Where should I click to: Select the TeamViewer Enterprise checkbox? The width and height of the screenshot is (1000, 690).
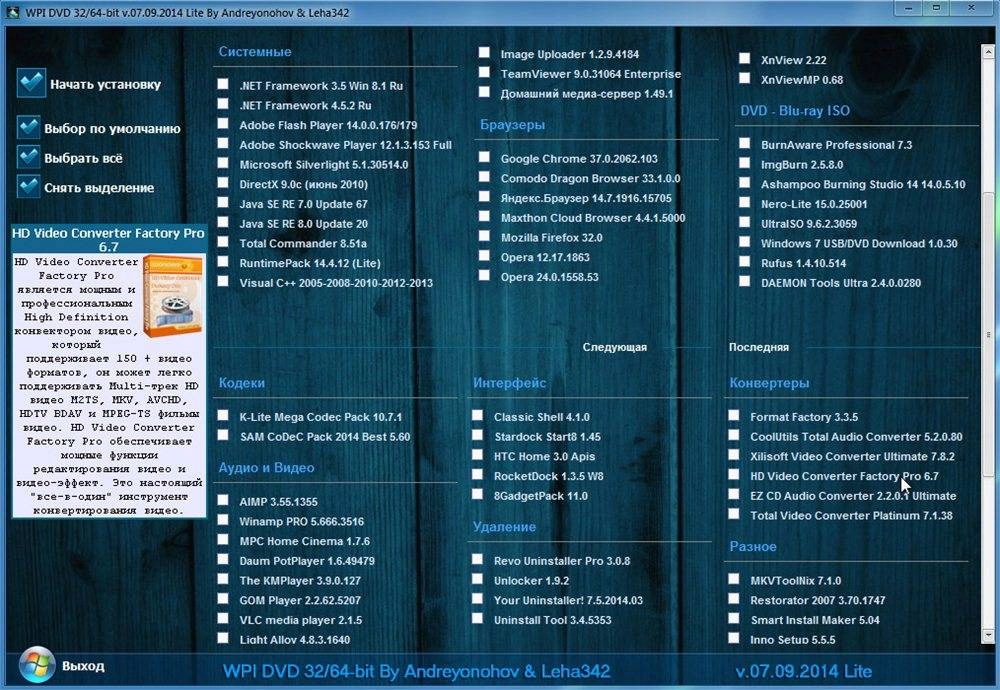[x=485, y=72]
